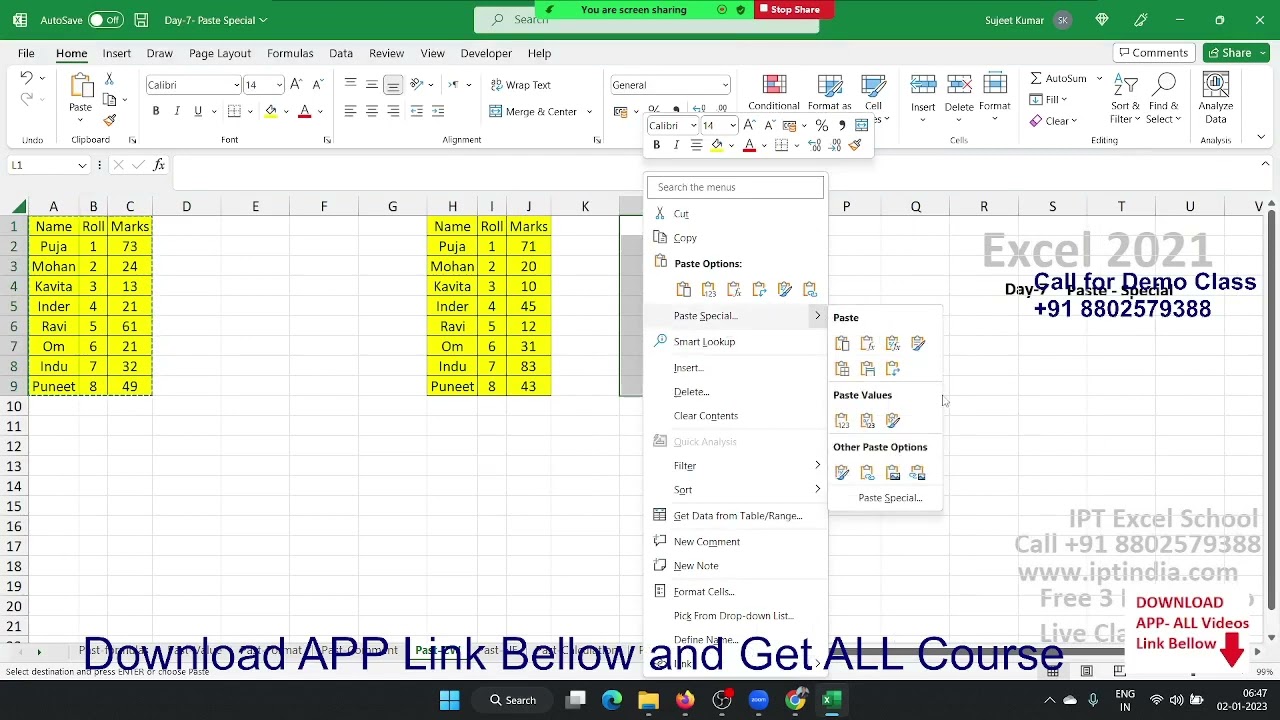This screenshot has height=720, width=1280.
Task: Toggle Wrap Text
Action: [x=521, y=85]
